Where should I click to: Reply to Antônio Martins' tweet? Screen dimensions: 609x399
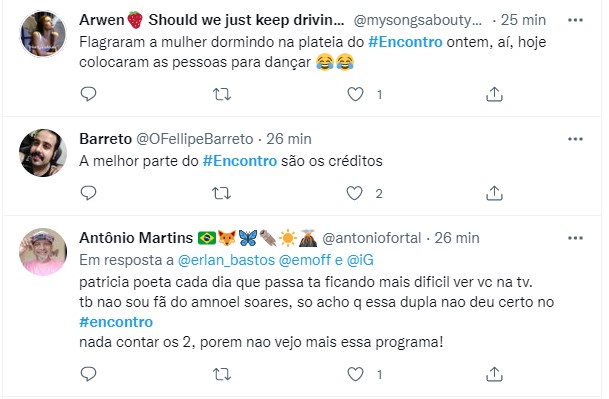click(x=88, y=374)
